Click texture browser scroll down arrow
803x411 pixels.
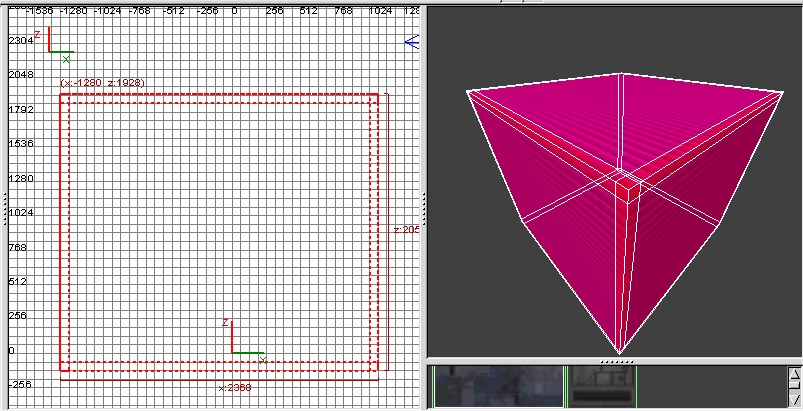794,400
